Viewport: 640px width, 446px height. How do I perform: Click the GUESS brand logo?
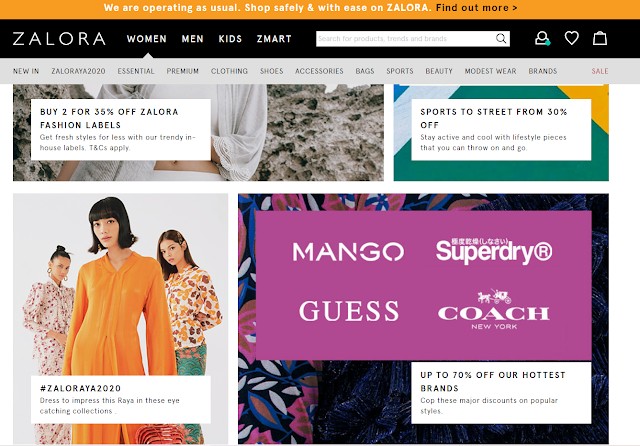[349, 311]
